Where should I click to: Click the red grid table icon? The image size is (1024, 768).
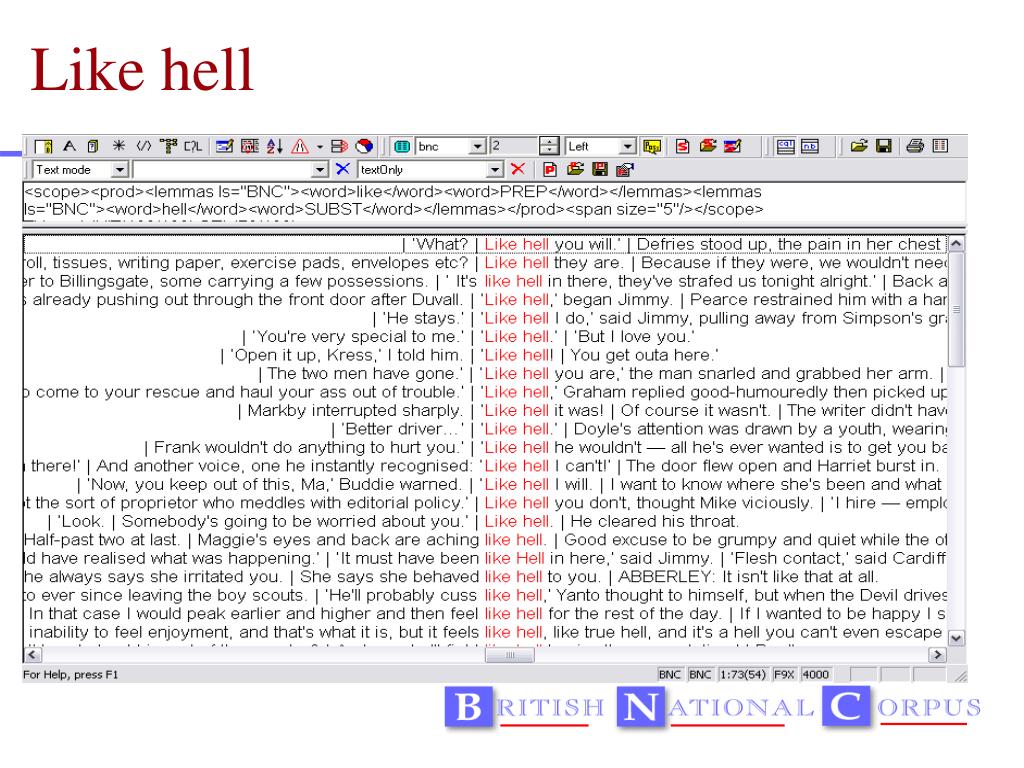point(250,146)
